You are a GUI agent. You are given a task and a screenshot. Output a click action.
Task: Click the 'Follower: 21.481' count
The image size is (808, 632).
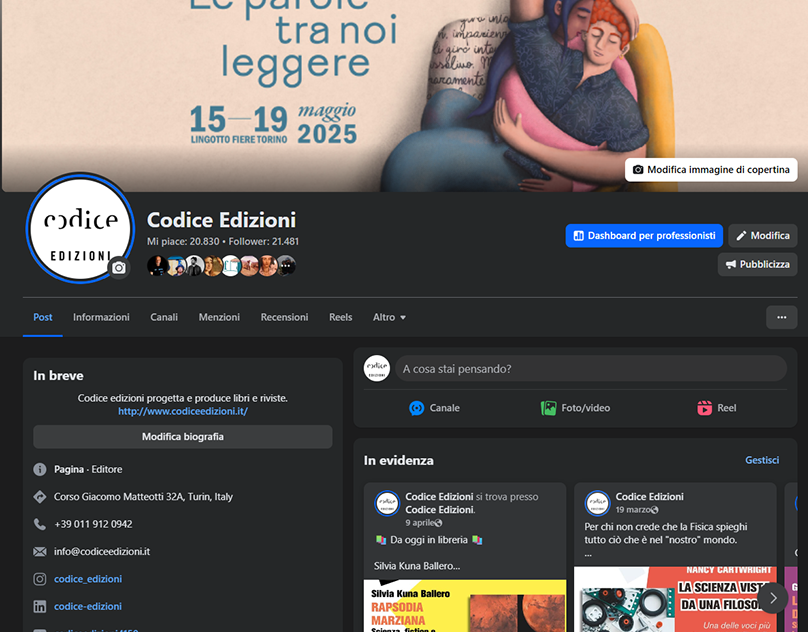tap(264, 241)
